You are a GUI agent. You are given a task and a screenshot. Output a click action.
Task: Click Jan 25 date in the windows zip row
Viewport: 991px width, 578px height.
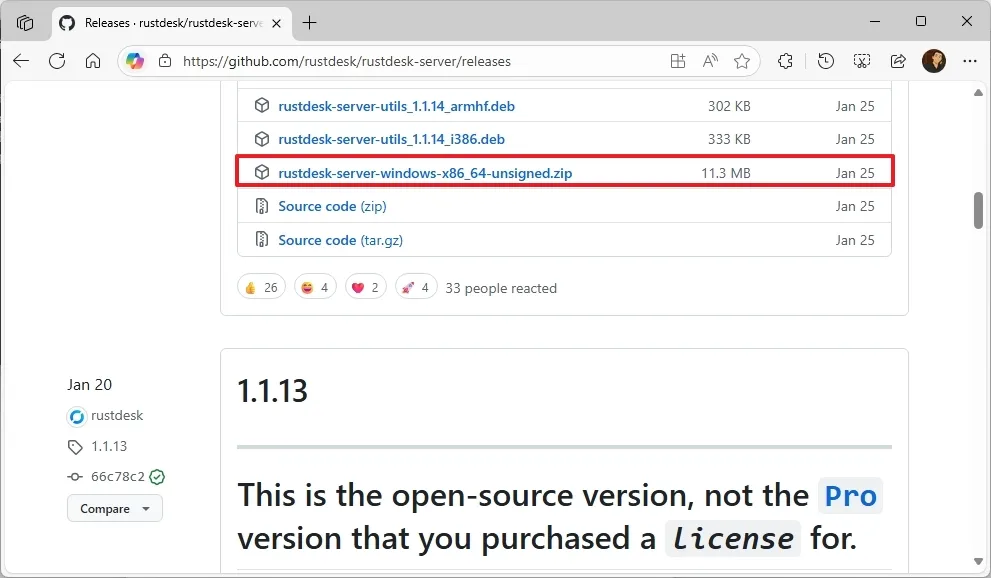point(854,173)
